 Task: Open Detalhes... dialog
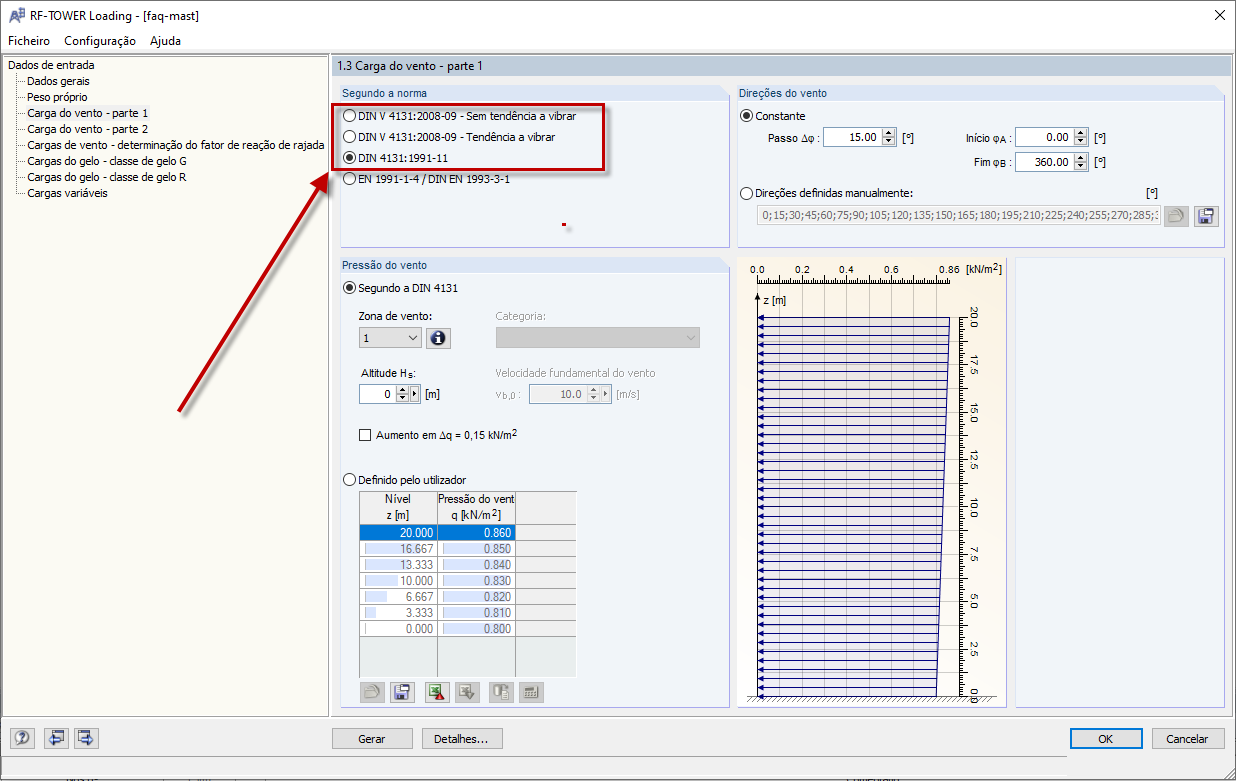[x=462, y=739]
